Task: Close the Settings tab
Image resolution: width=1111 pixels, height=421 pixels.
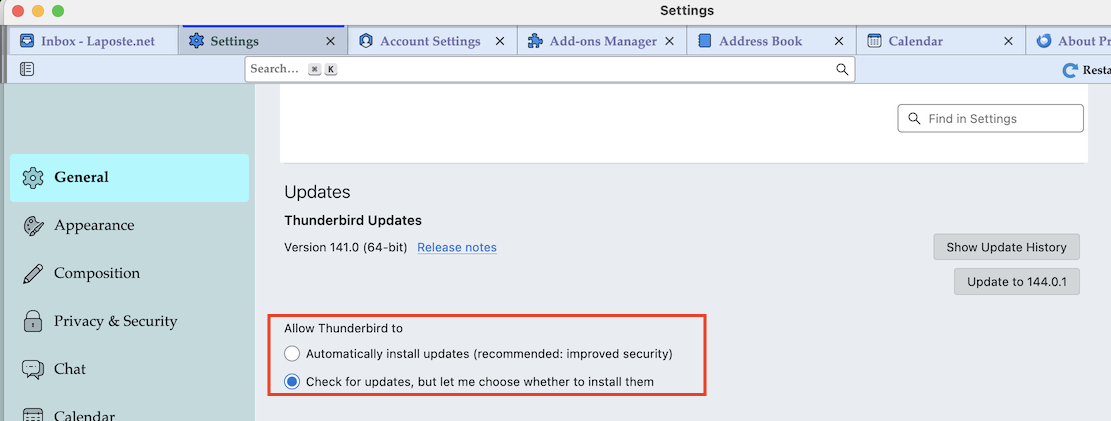Action: [331, 41]
